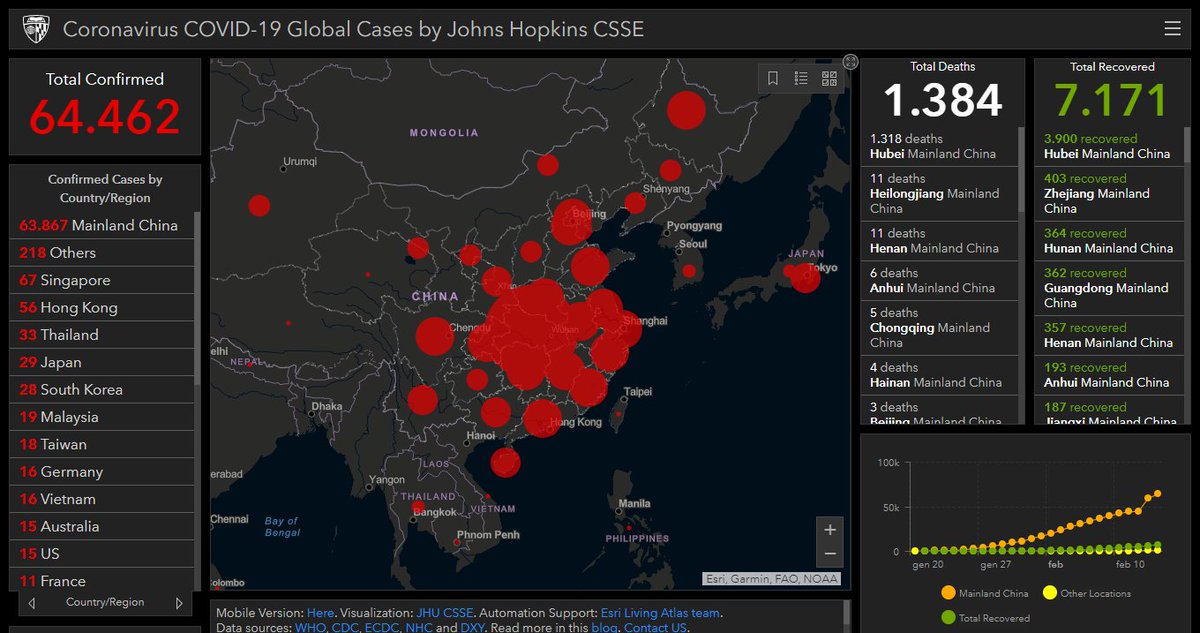Viewport: 1200px width, 633px height.
Task: Select Thailand with 33 cases
Action: click(x=102, y=335)
